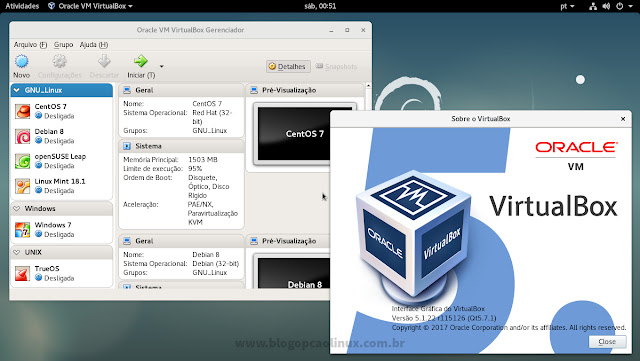Collapse the UNIX group
640x361 pixels.
point(17,252)
